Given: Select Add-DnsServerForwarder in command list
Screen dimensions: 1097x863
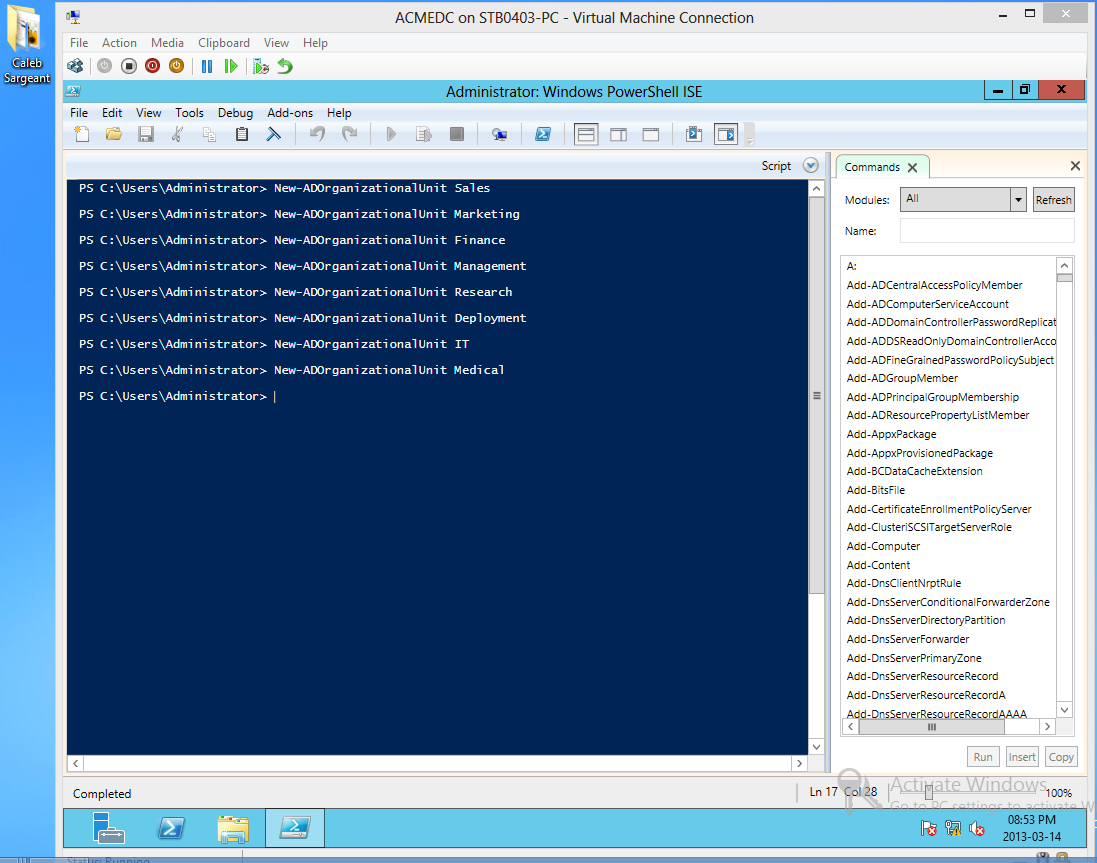Looking at the screenshot, I should [907, 639].
